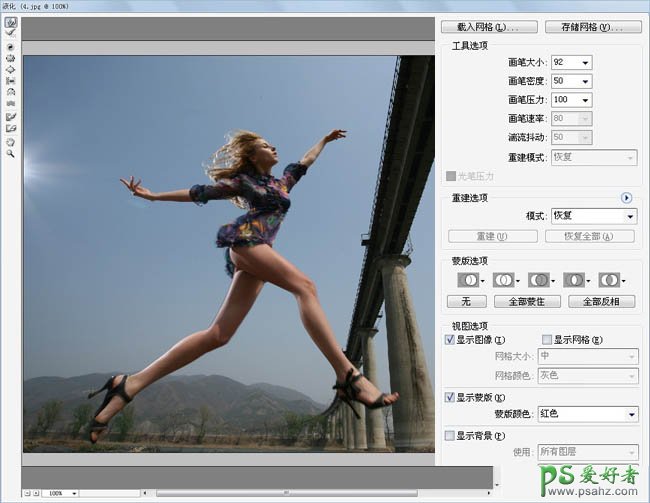Choose the Pucker tool
The image size is (650, 503).
10,58
